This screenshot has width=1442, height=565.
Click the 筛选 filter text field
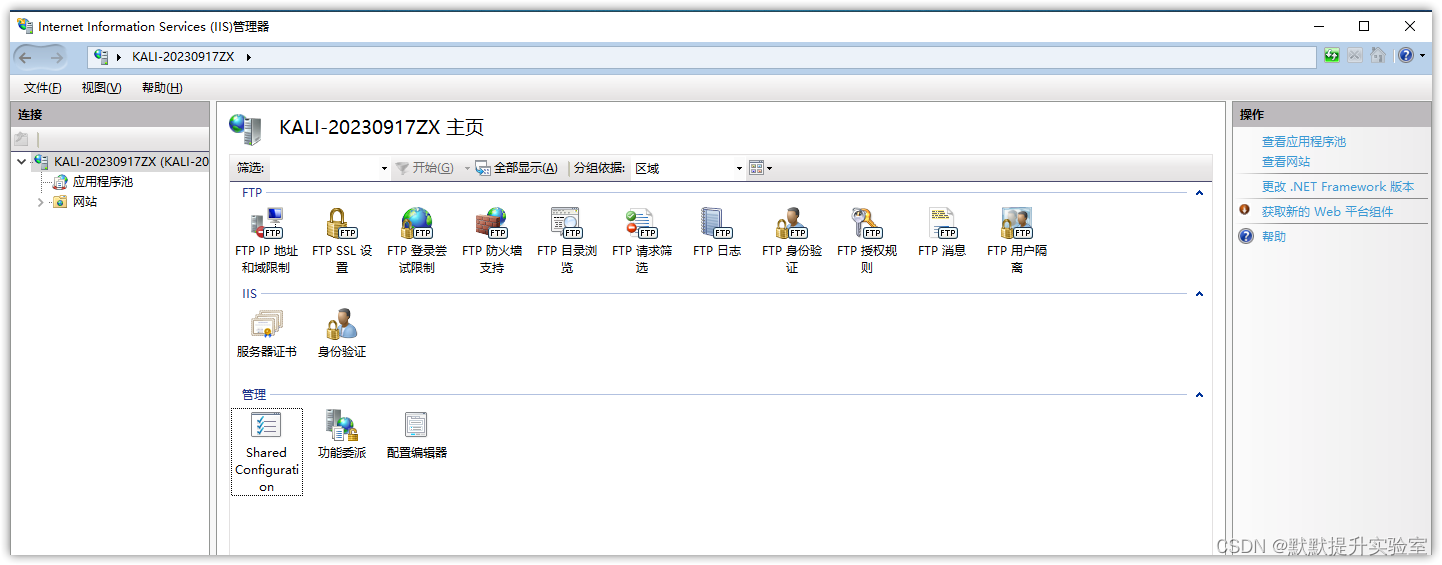[x=322, y=169]
